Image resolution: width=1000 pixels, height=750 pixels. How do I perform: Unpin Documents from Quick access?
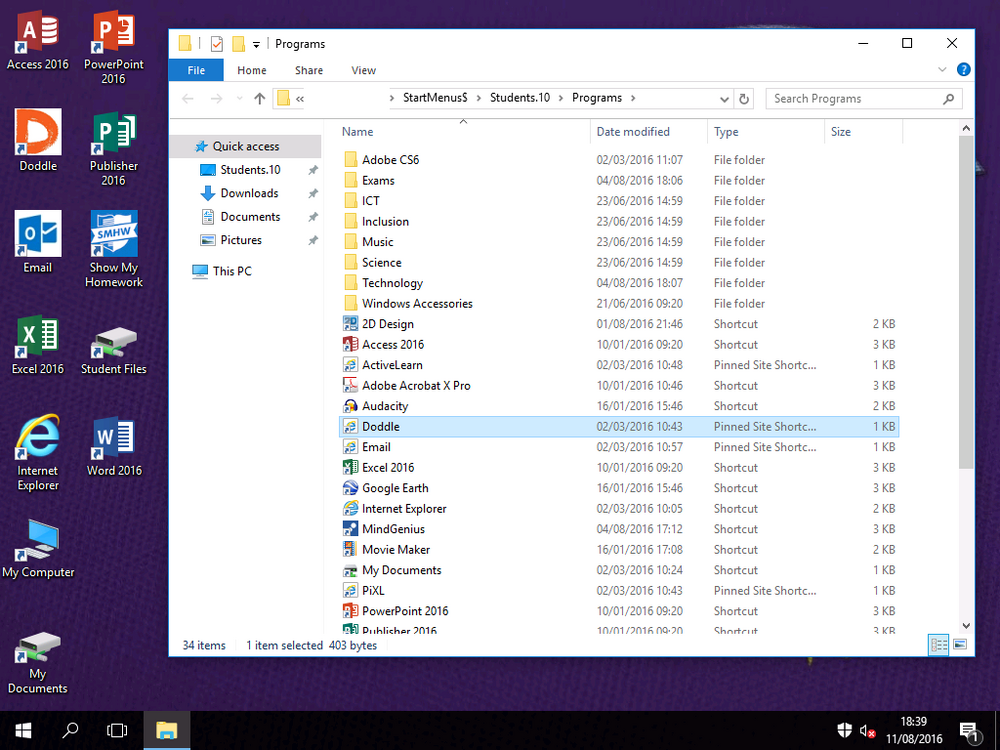pos(312,217)
